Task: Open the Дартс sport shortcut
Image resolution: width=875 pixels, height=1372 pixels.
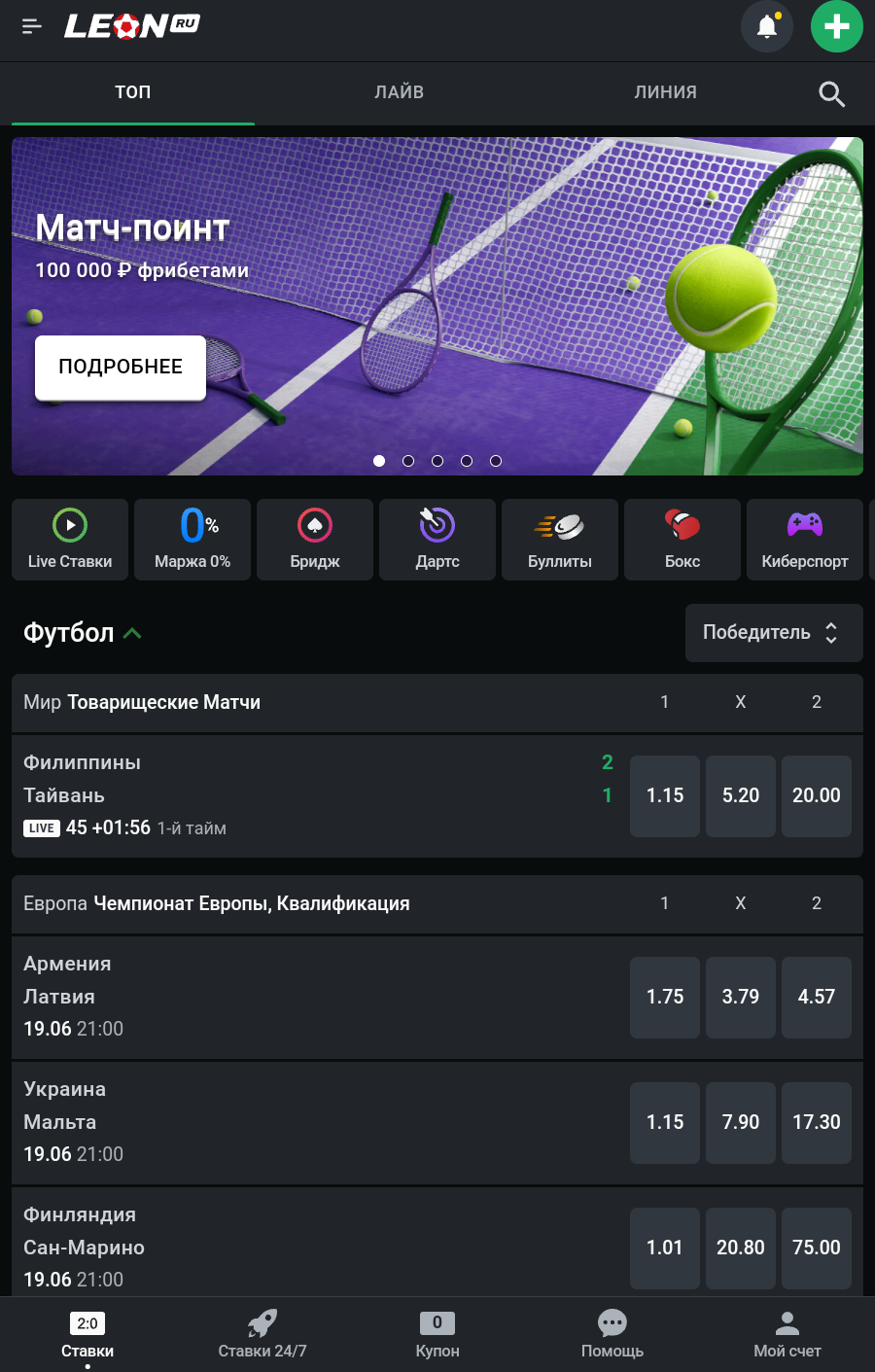Action: coord(437,540)
